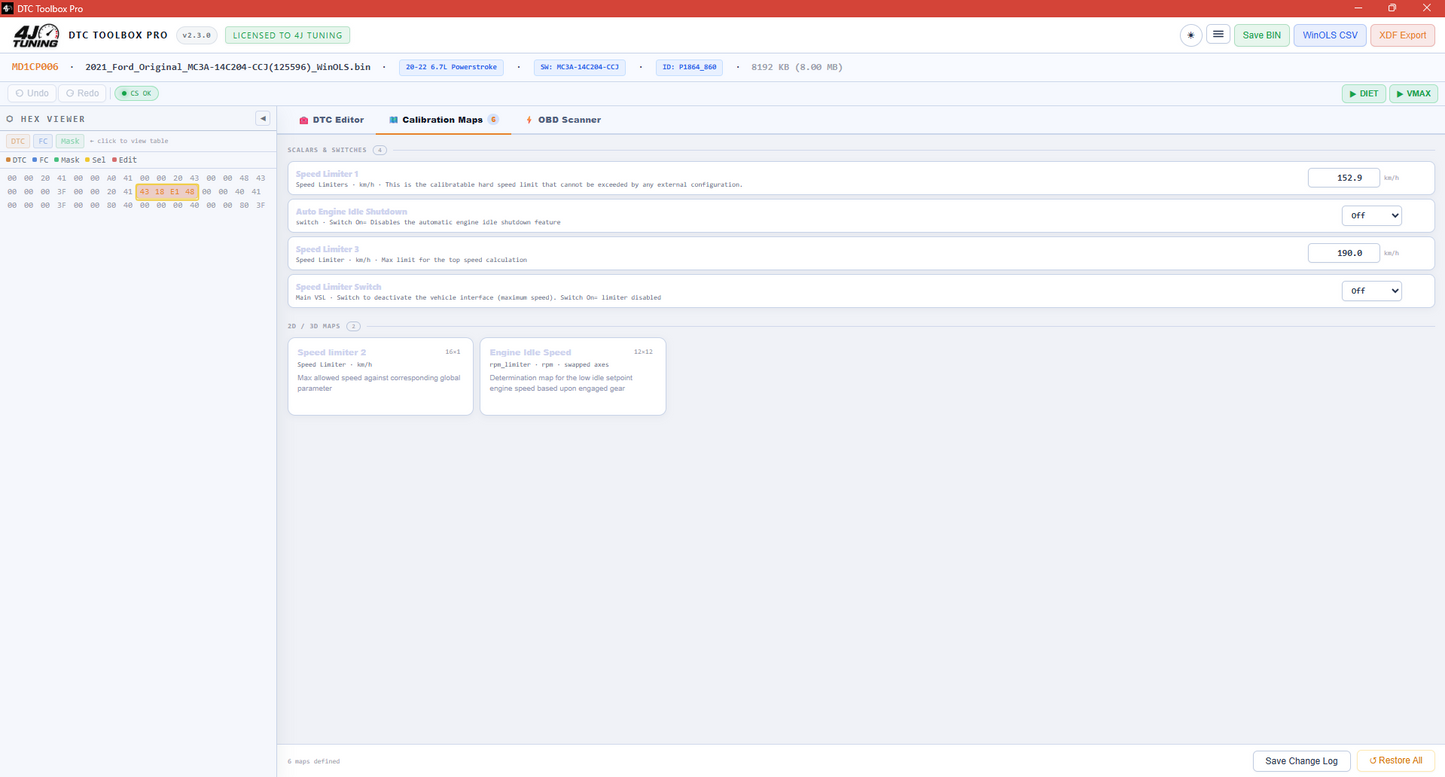Click the Speed Limiter 3 title
1445x777 pixels.
point(327,249)
